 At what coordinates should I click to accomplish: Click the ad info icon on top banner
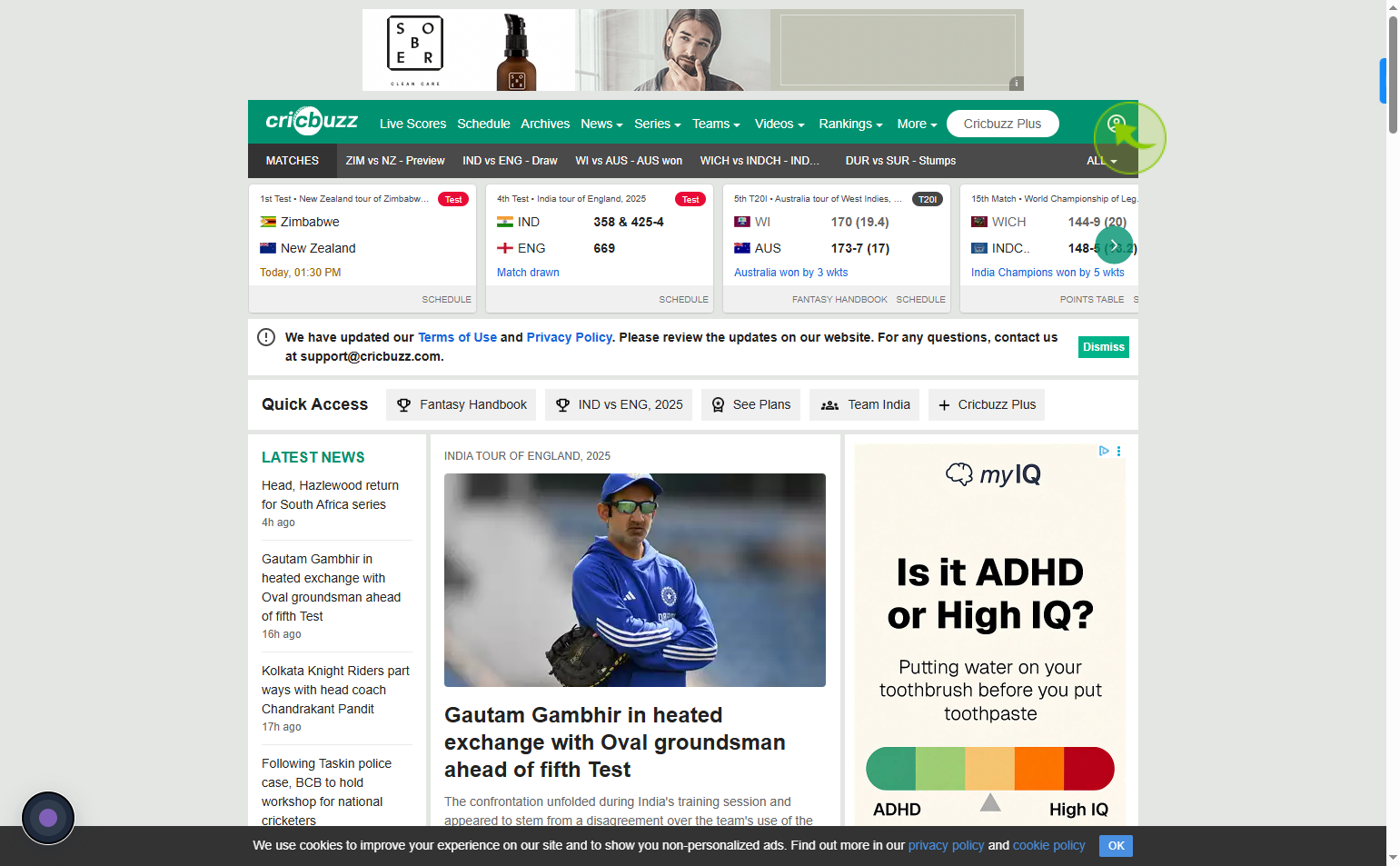(x=1017, y=84)
